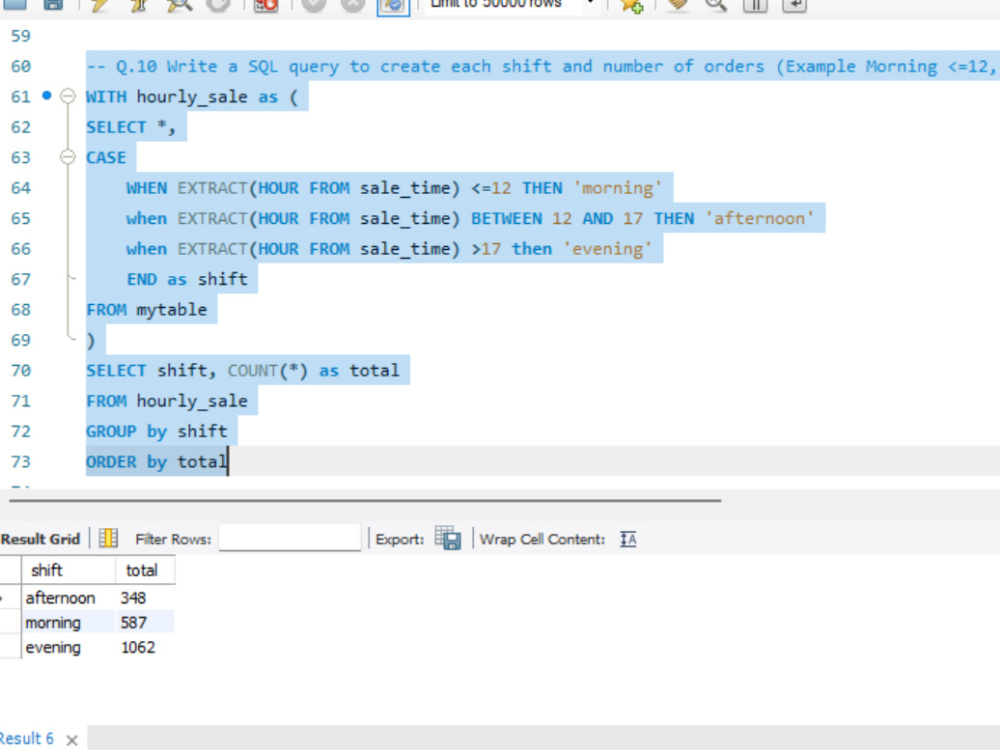Collapse the CASE block on line 63
Image resolution: width=1000 pixels, height=750 pixels.
click(68, 157)
